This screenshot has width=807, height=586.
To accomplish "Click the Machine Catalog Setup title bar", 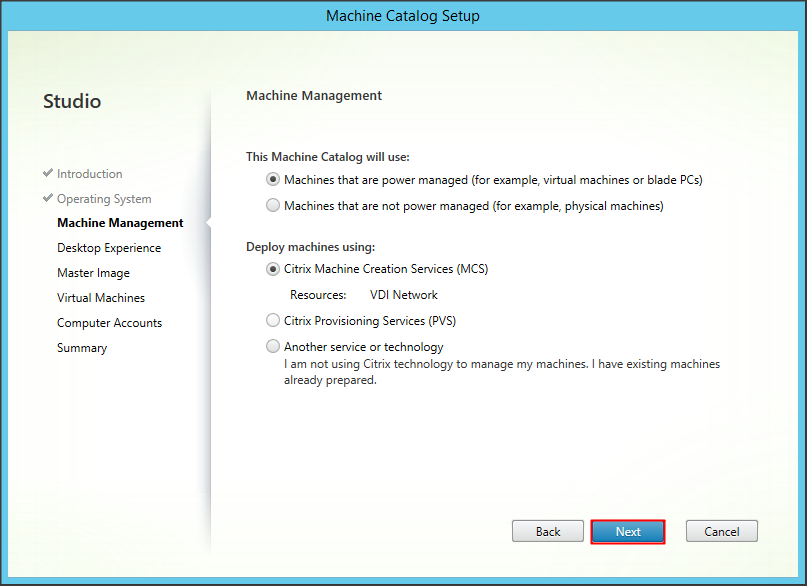I will (x=403, y=16).
